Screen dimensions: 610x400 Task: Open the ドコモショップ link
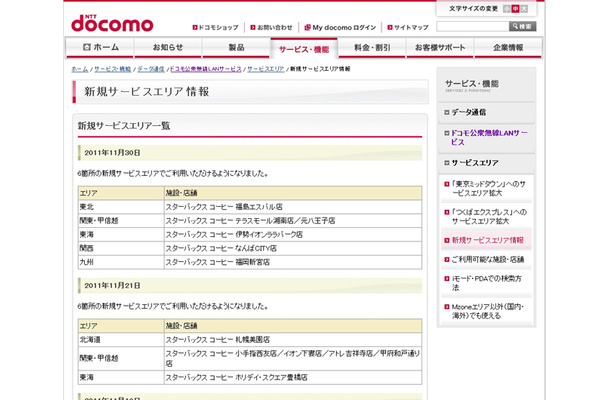point(218,28)
